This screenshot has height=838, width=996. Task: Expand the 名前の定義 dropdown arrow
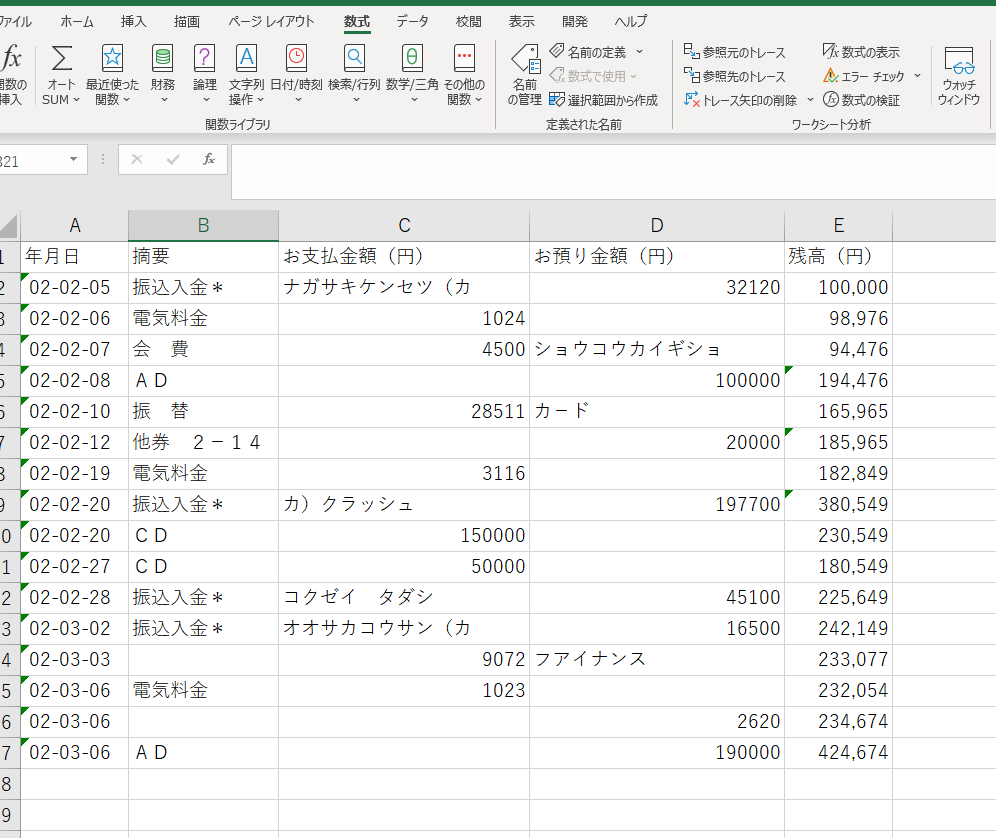point(640,52)
